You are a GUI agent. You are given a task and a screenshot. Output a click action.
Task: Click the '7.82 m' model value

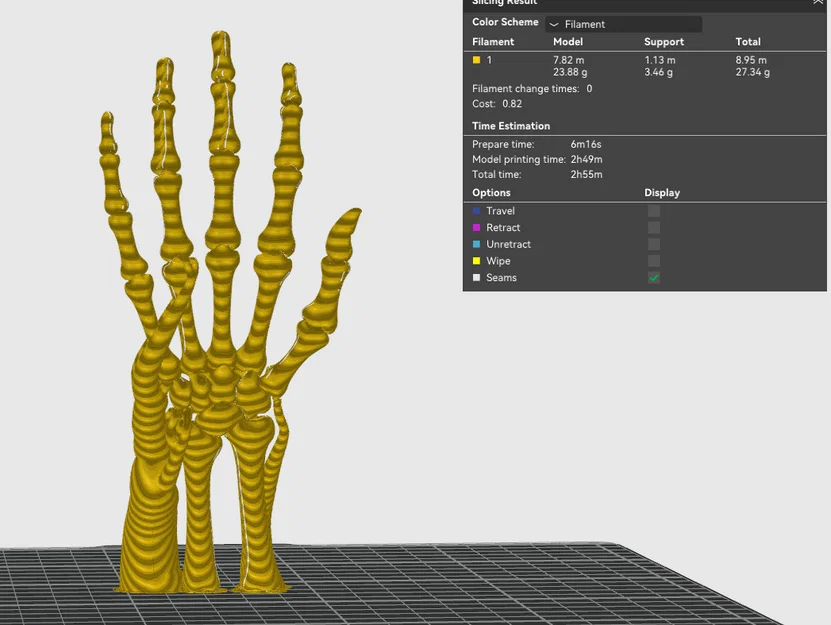[x=569, y=60]
